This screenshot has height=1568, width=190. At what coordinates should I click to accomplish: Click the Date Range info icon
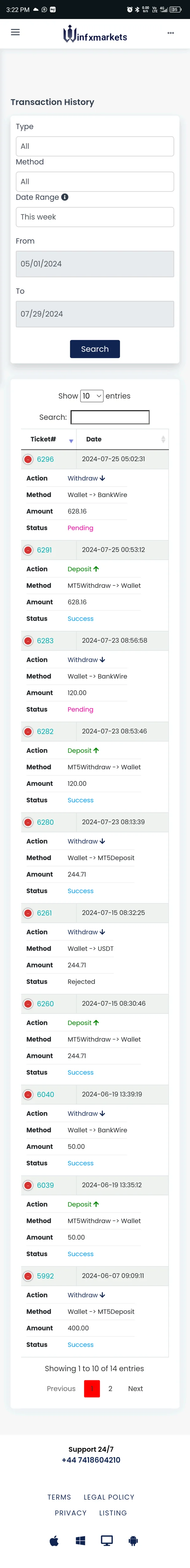click(x=65, y=197)
